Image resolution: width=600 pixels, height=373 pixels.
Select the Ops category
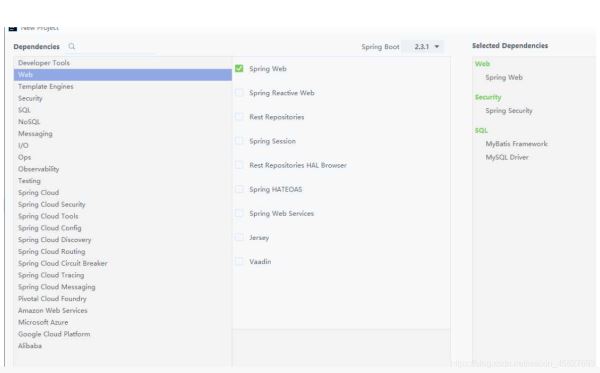(123, 157)
